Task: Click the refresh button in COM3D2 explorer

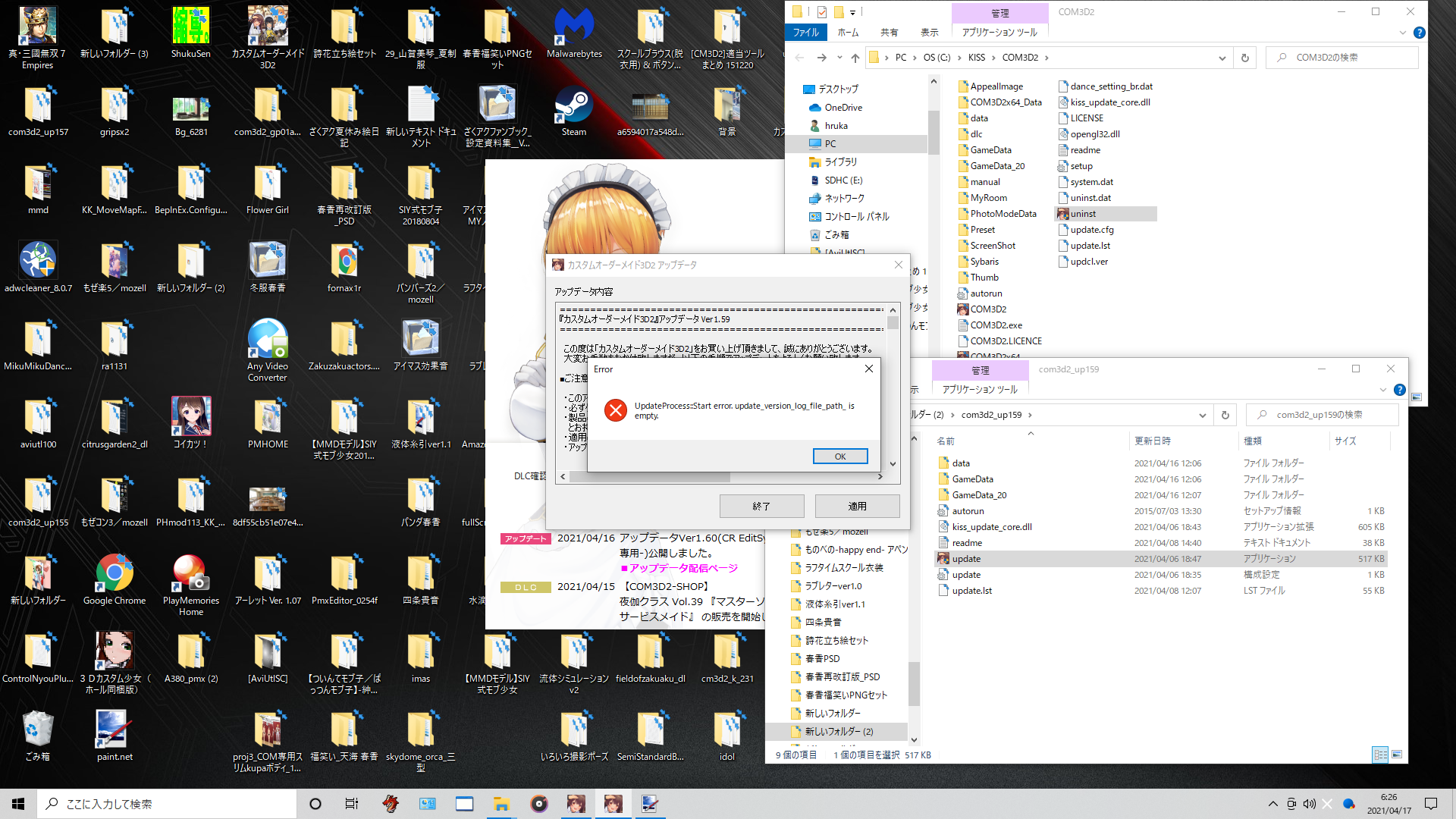Action: pos(1244,58)
